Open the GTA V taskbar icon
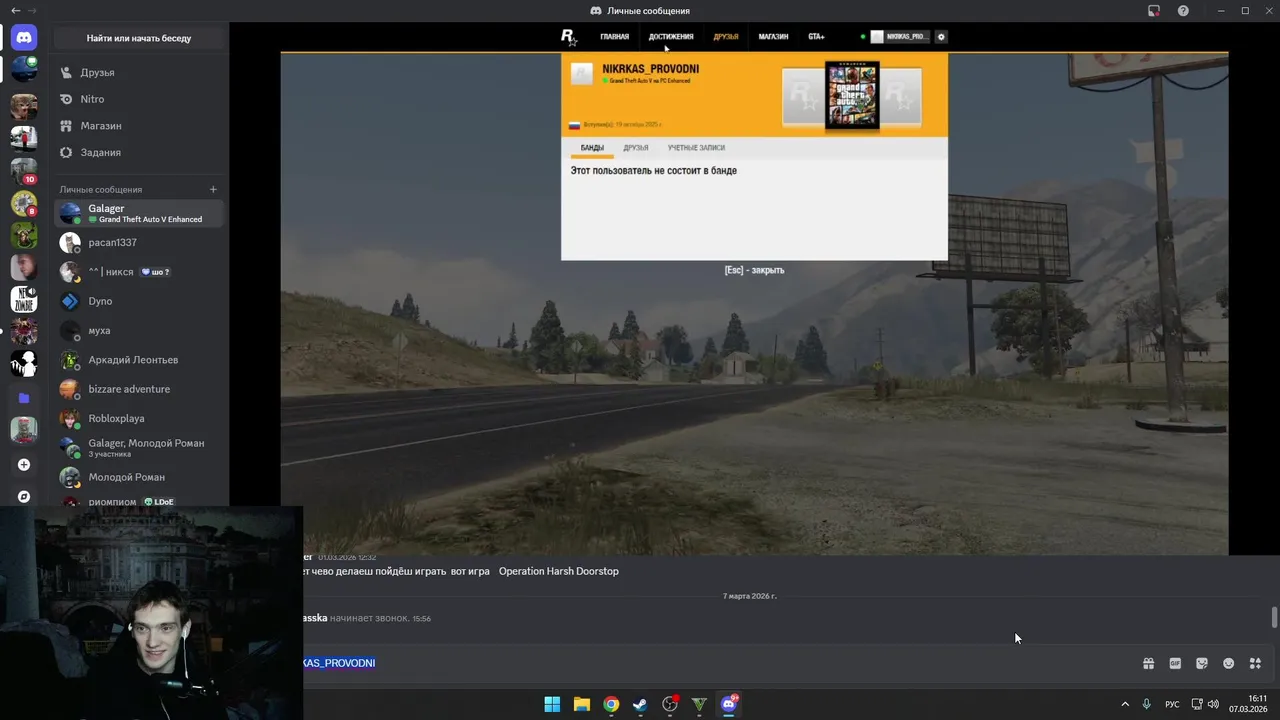Screen dimensions: 1280x720 [x=699, y=704]
